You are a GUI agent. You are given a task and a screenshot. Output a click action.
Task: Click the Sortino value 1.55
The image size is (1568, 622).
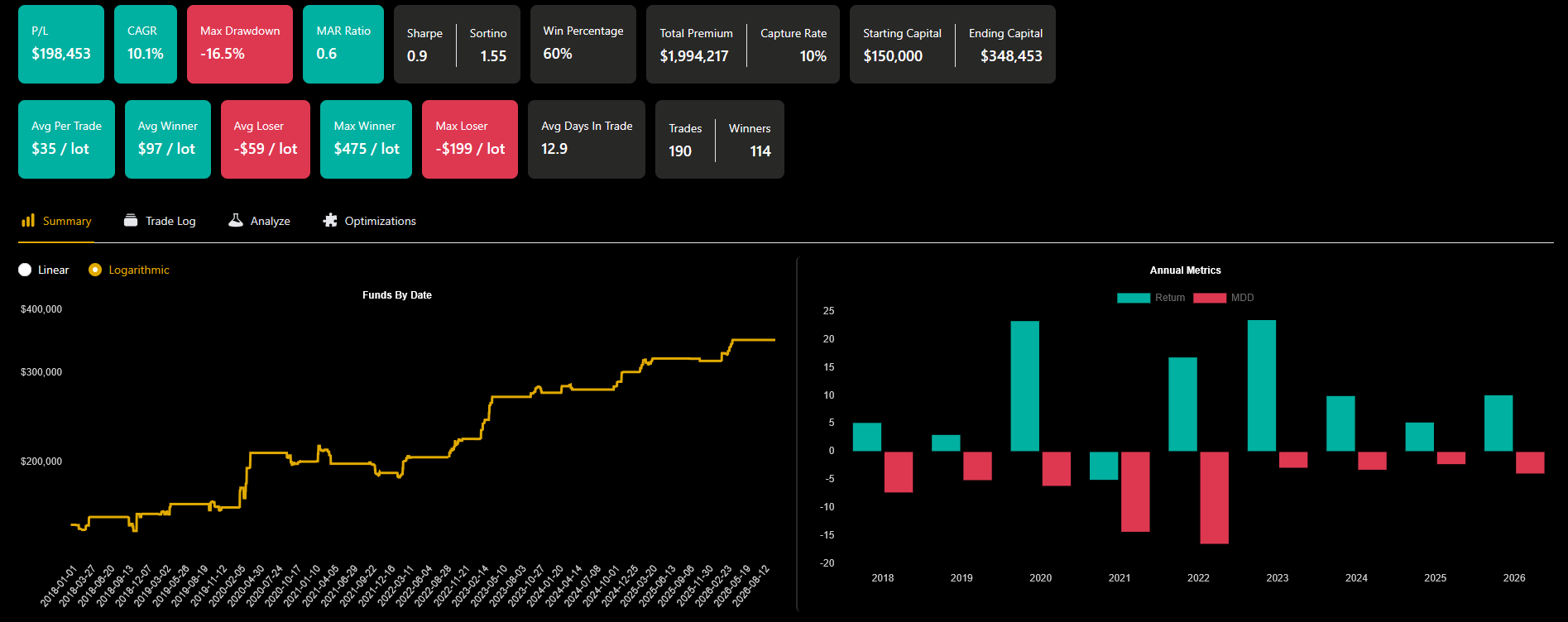(493, 56)
